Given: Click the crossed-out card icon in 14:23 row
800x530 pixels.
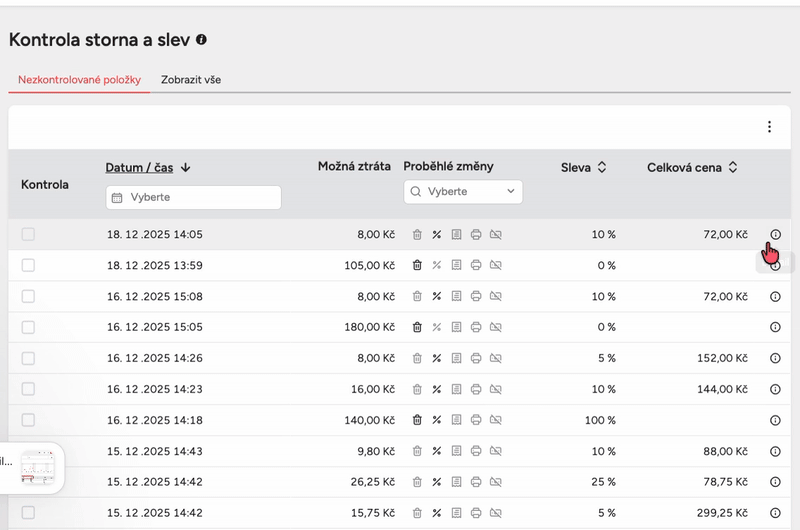Looking at the screenshot, I should pos(496,389).
